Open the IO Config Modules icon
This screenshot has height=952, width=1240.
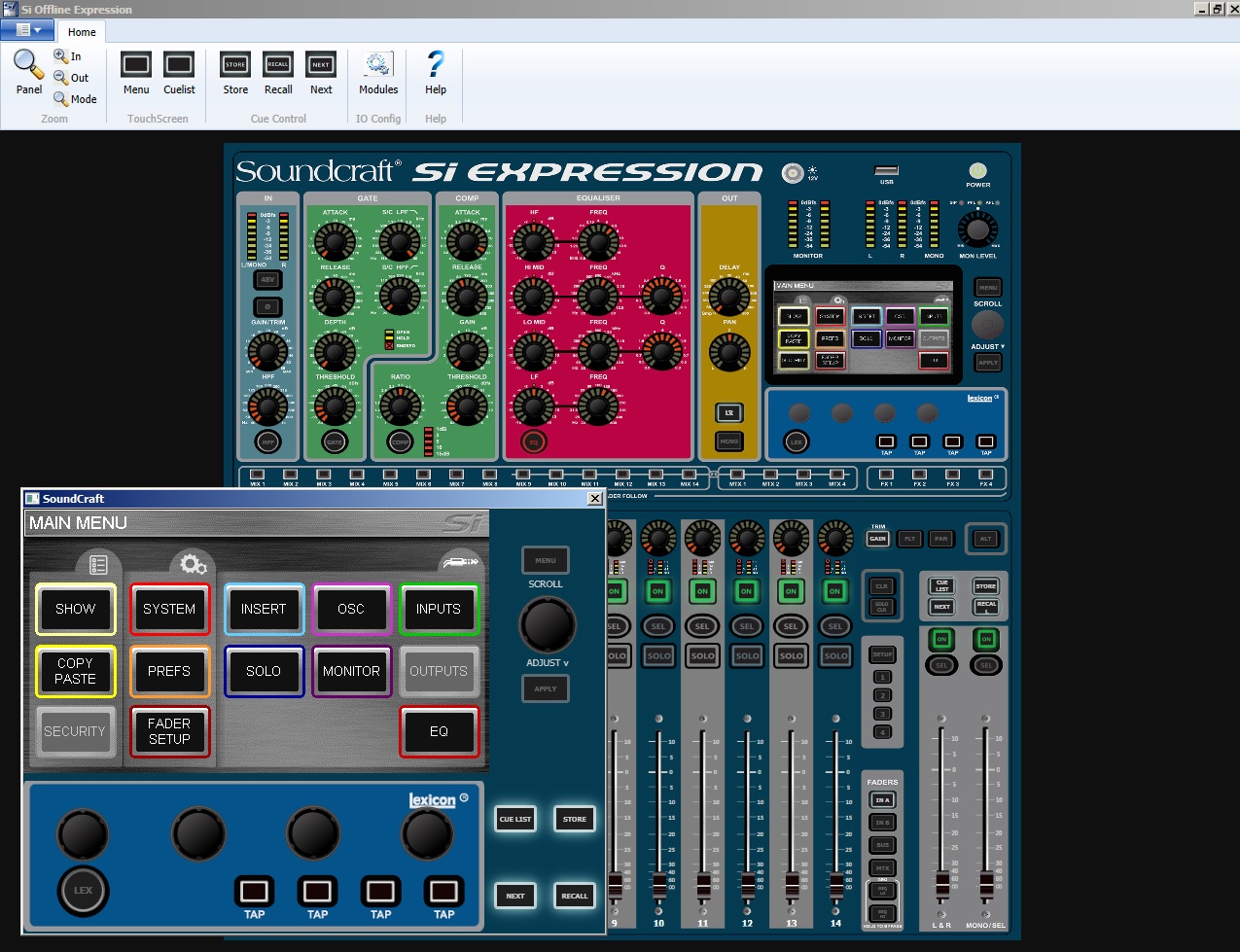pos(377,65)
